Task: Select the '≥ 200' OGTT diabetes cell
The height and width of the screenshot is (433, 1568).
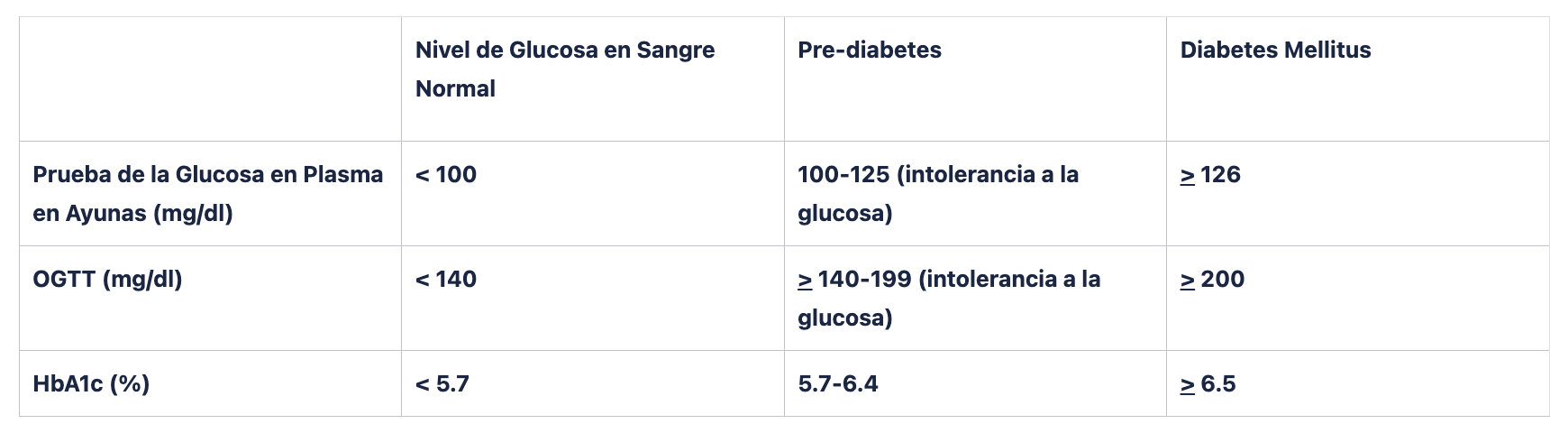Action: [x=1212, y=280]
